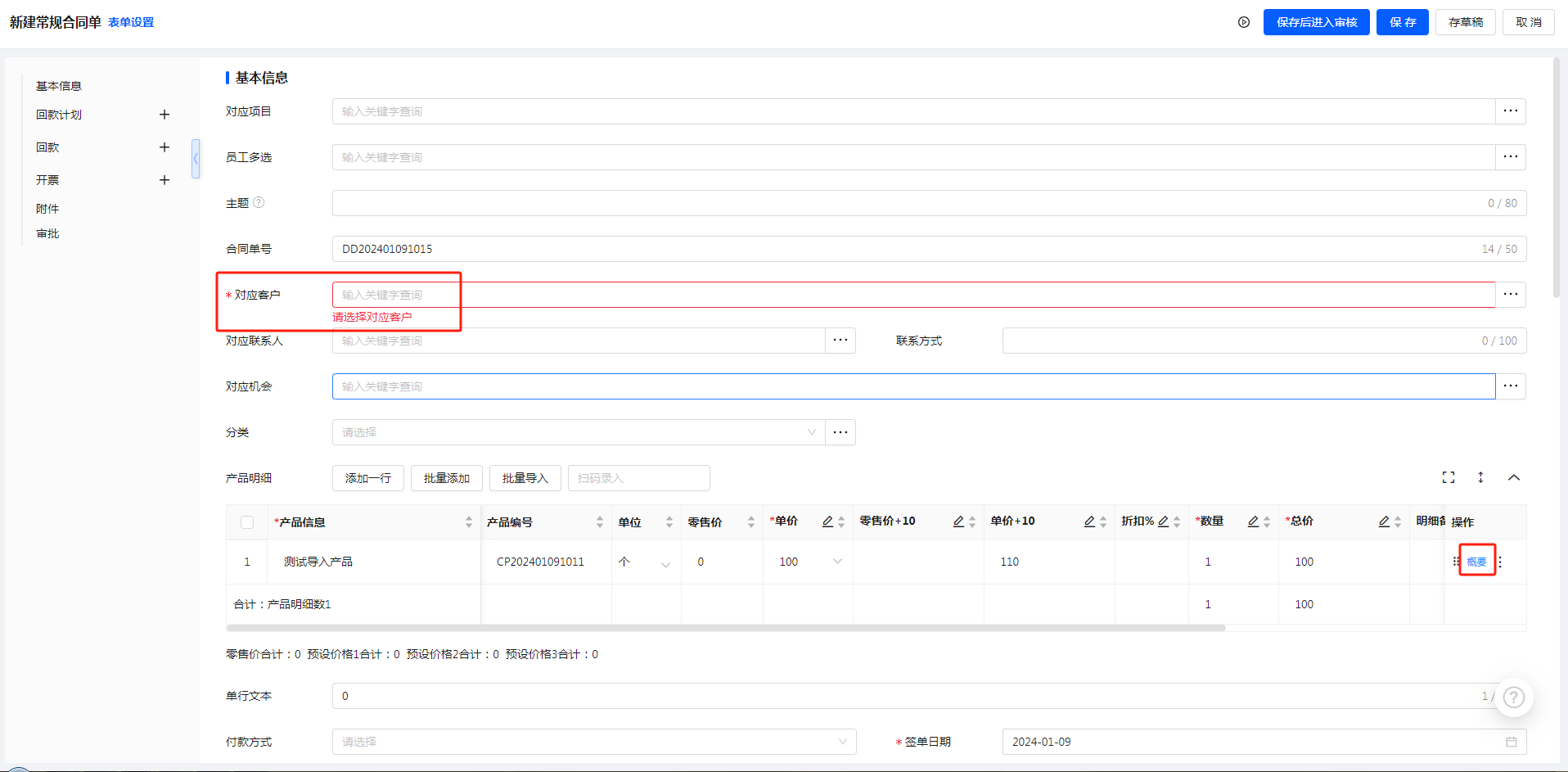The width and height of the screenshot is (1568, 772).
Task: Sort by 单位 column
Action: click(669, 522)
